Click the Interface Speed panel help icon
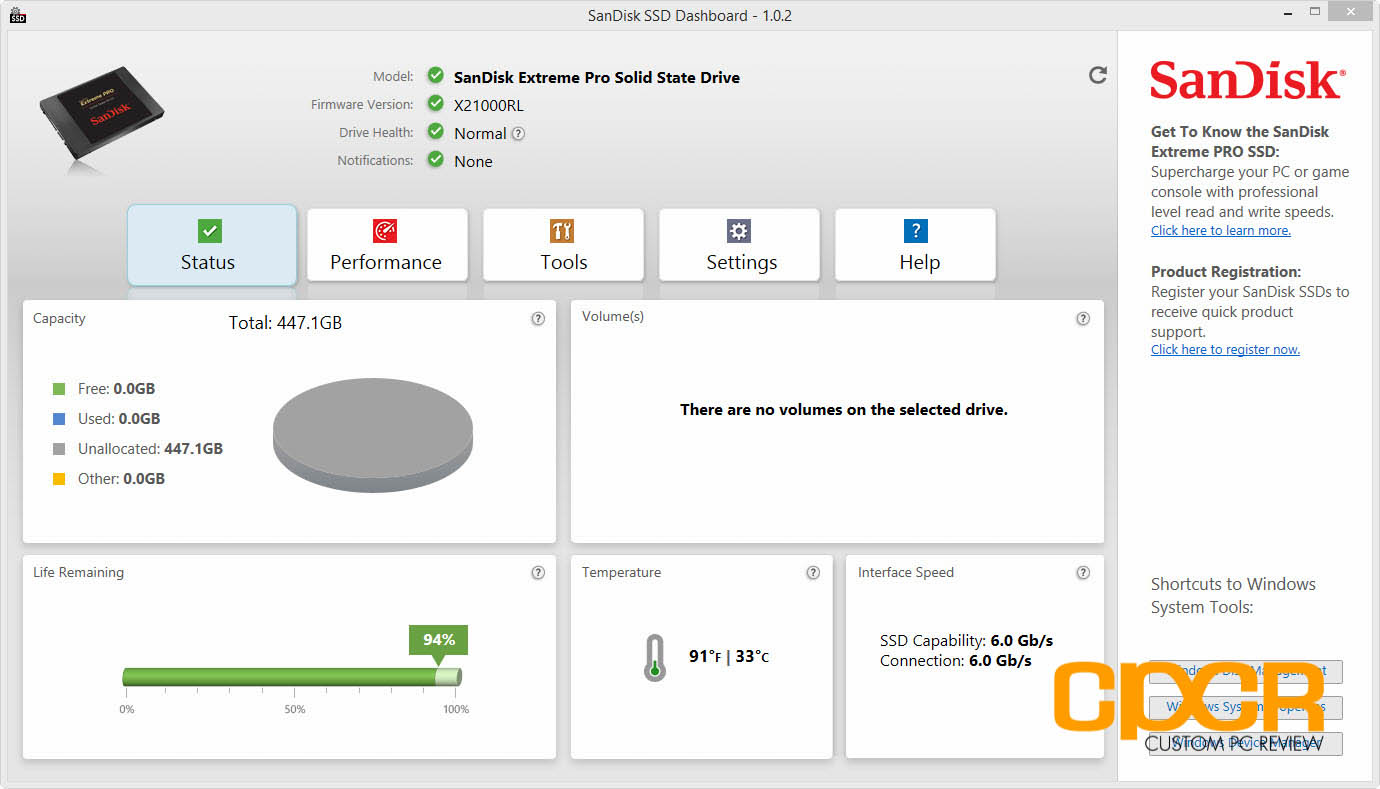Viewport: 1380px width, 789px height. [1083, 573]
